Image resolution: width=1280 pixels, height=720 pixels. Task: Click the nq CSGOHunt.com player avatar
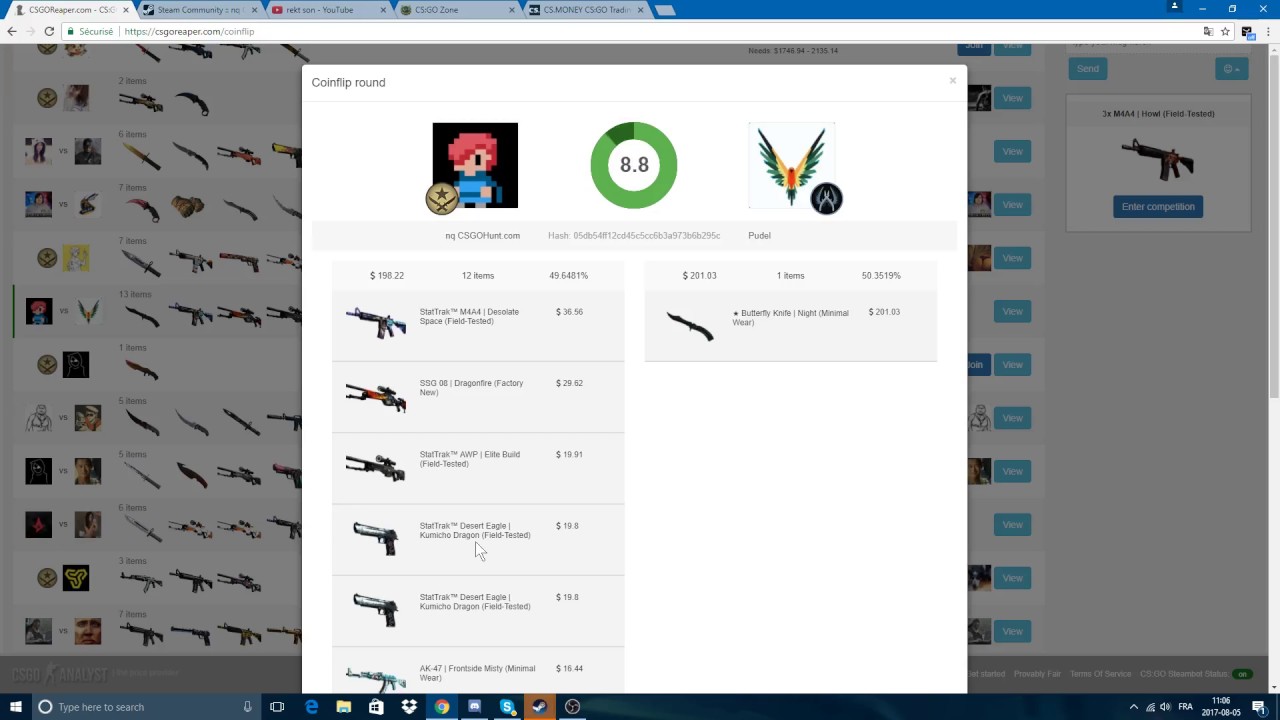pos(475,165)
